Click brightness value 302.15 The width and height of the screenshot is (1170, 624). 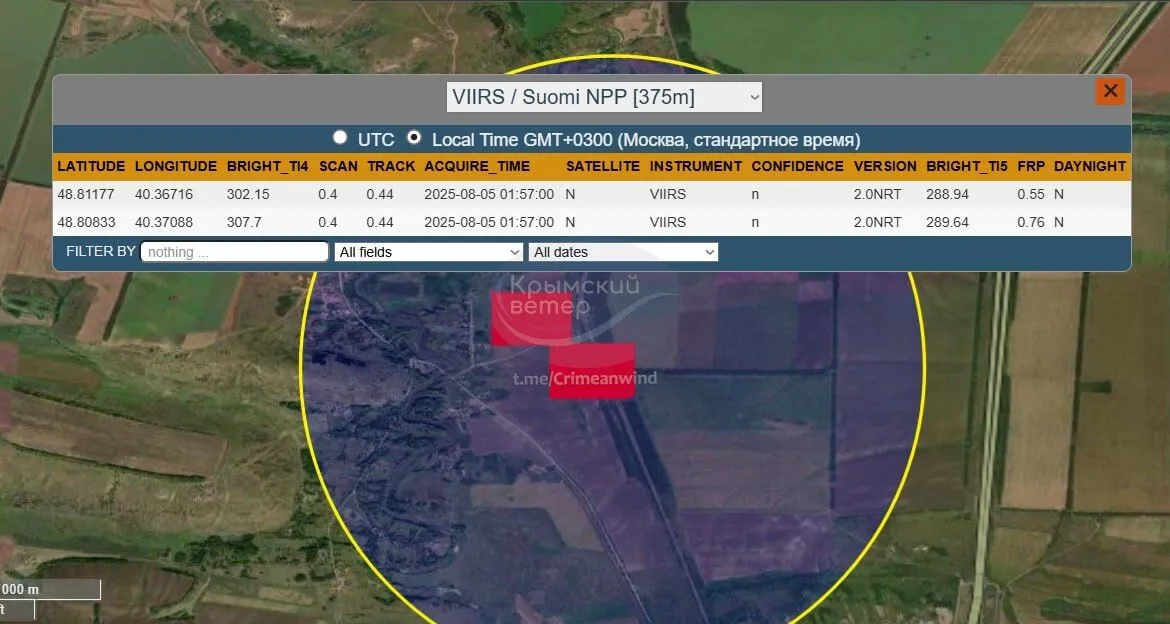(x=248, y=194)
